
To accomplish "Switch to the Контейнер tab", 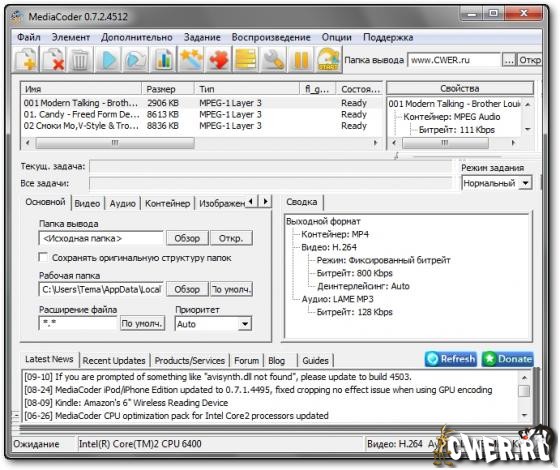I will tap(168, 204).
